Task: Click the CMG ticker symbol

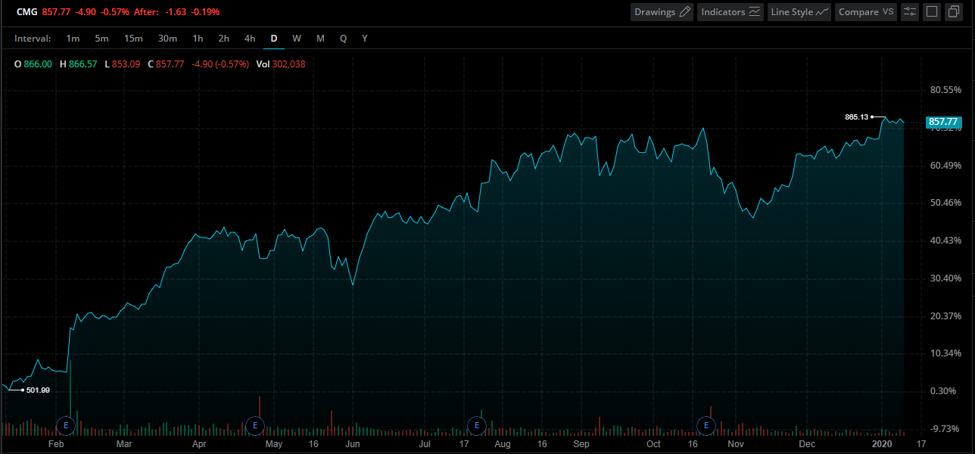Action: pyautogui.click(x=27, y=12)
